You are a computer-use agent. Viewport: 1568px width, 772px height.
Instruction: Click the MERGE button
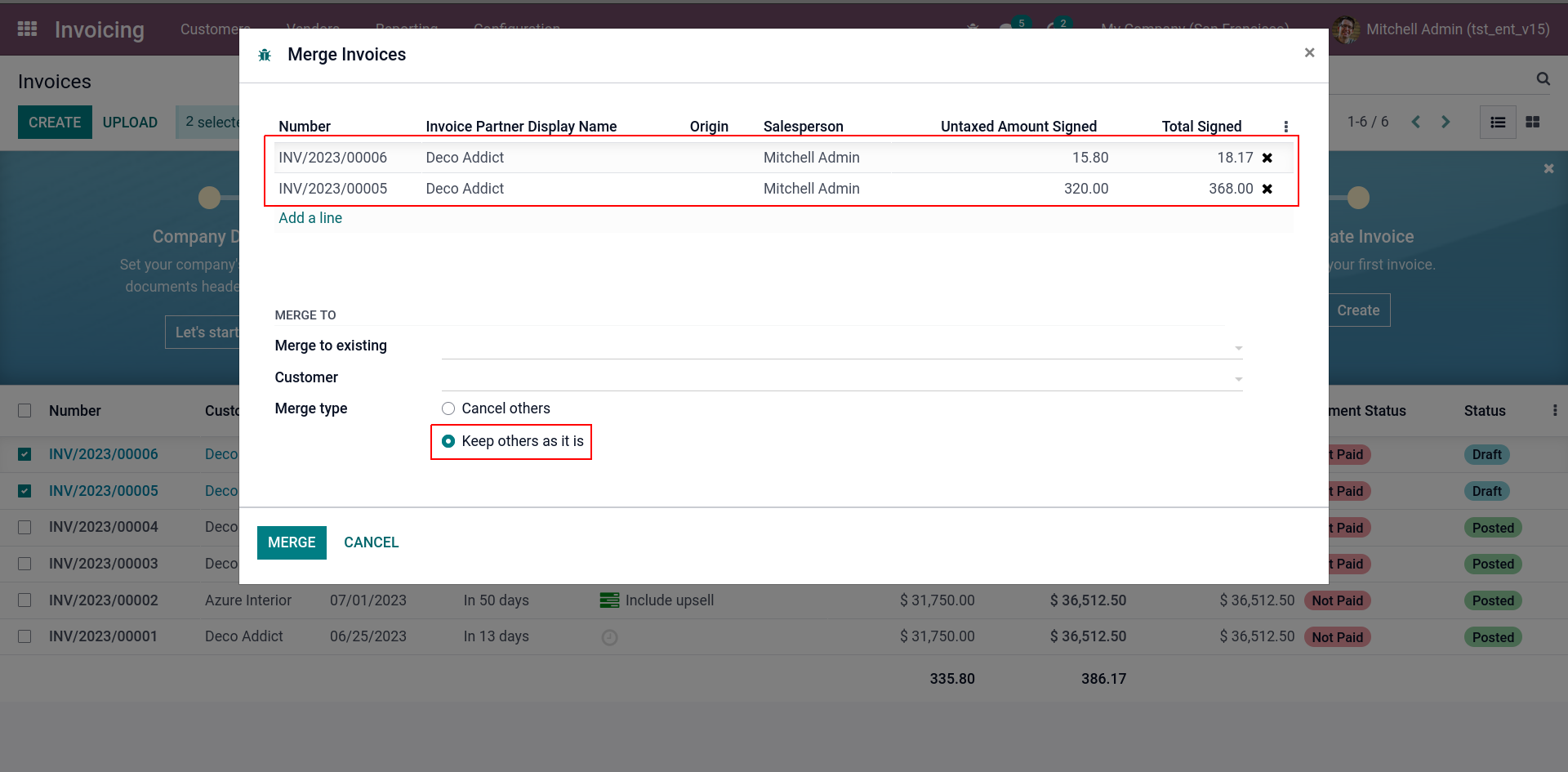[x=292, y=542]
